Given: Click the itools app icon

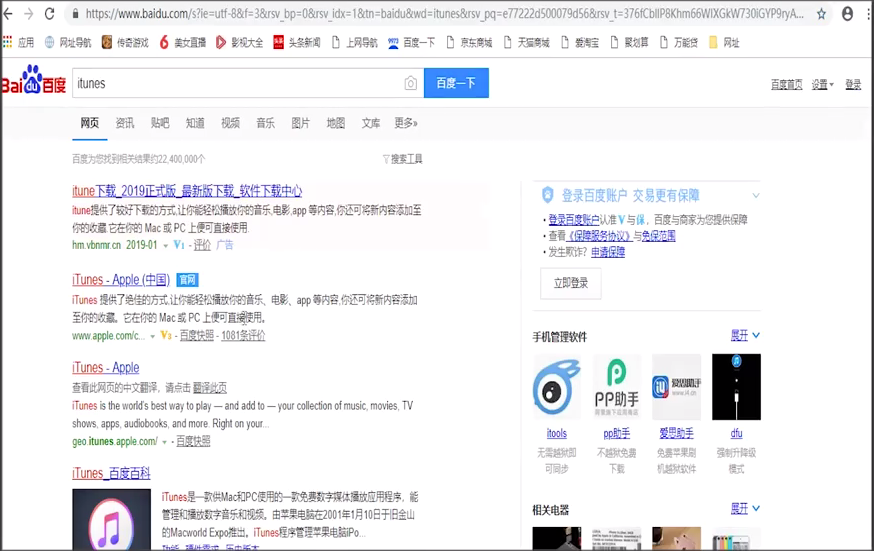Looking at the screenshot, I should pos(556,387).
